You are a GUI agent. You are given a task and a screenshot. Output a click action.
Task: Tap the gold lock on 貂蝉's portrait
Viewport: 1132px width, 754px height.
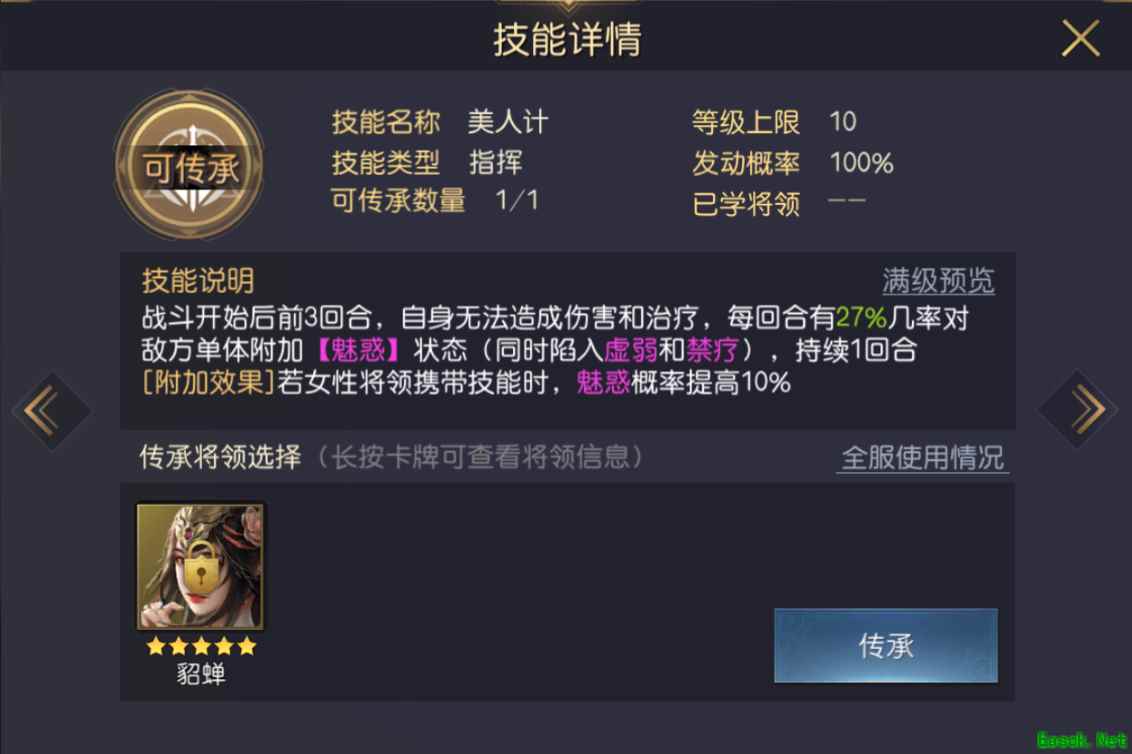(x=201, y=566)
